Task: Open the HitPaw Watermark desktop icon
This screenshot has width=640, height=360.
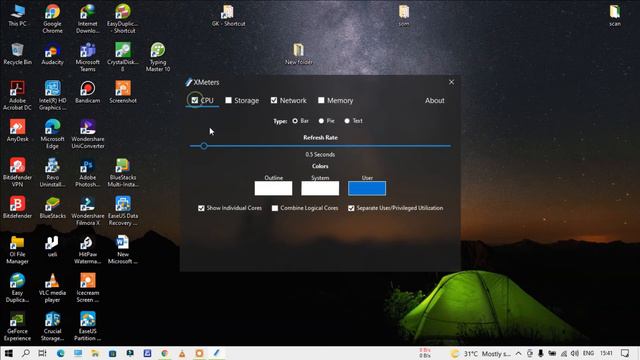Action: (87, 249)
